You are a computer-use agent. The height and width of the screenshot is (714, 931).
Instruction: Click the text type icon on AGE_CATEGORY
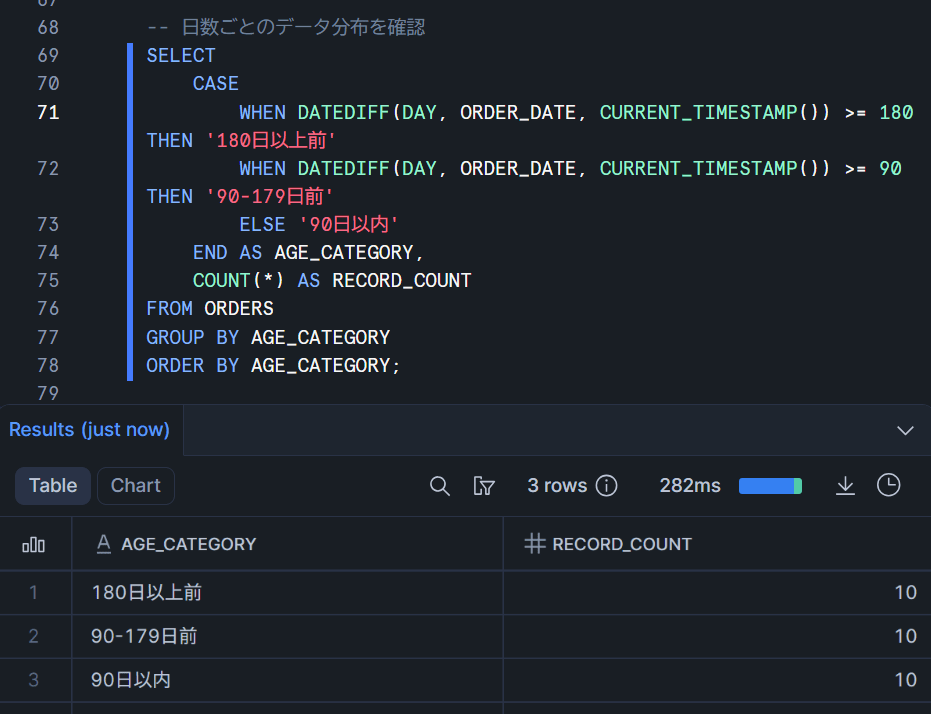click(x=102, y=544)
